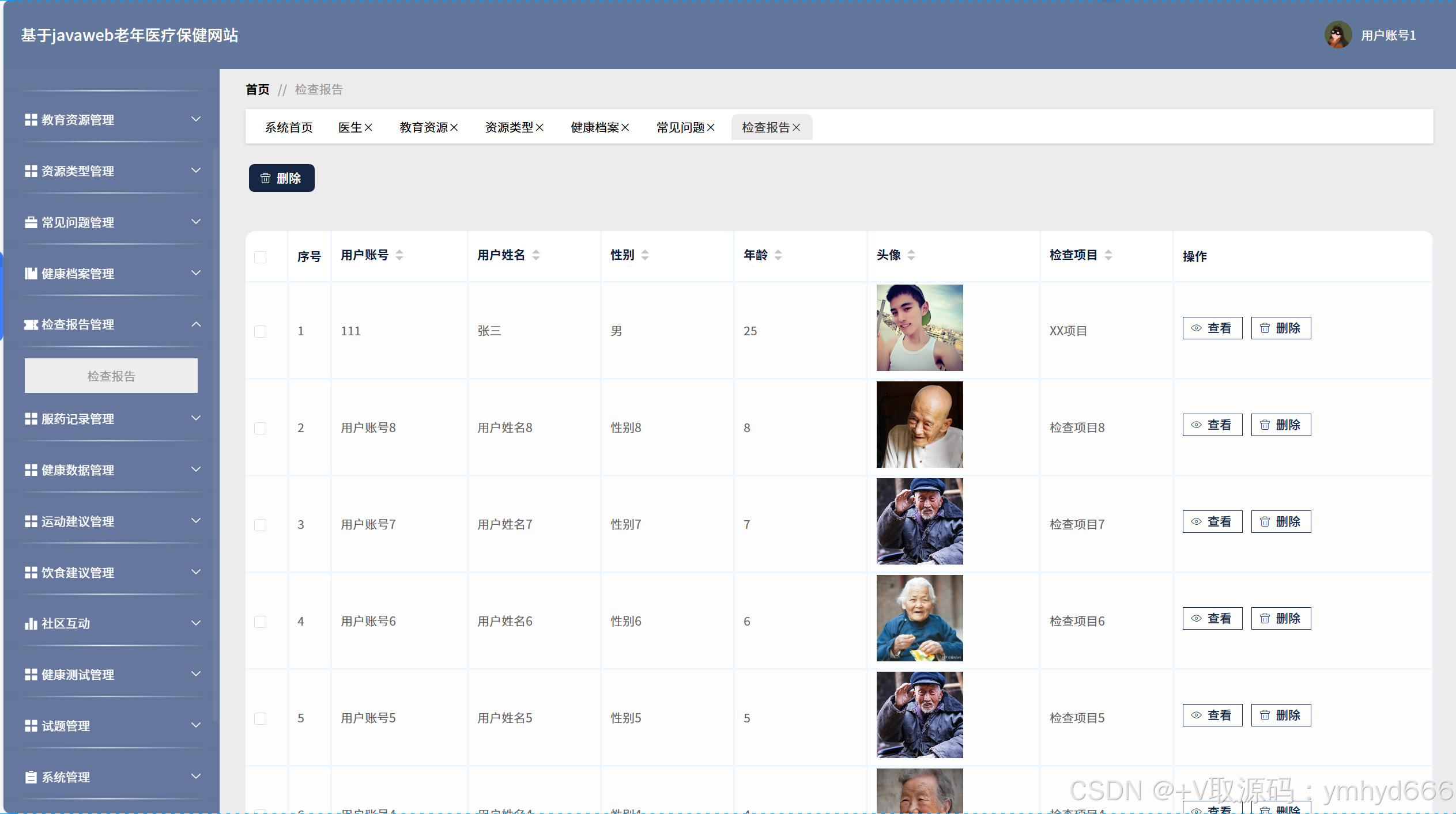Toggle the select-all header checkbox

[x=261, y=257]
